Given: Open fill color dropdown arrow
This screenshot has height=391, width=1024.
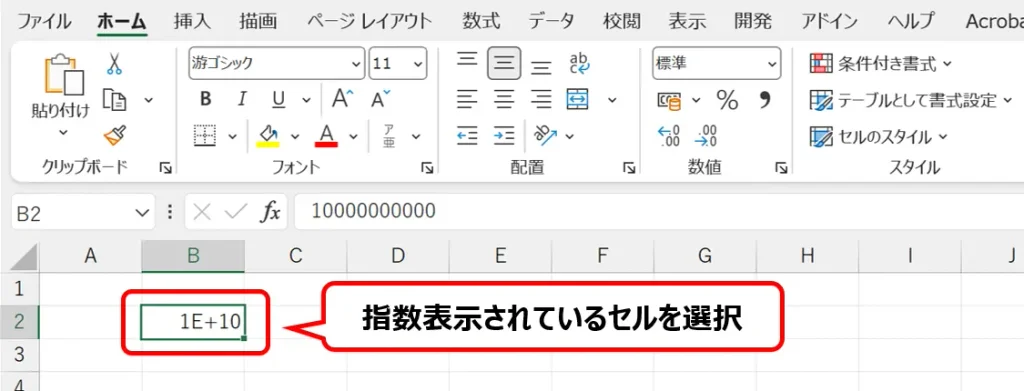Looking at the screenshot, I should [x=295, y=136].
